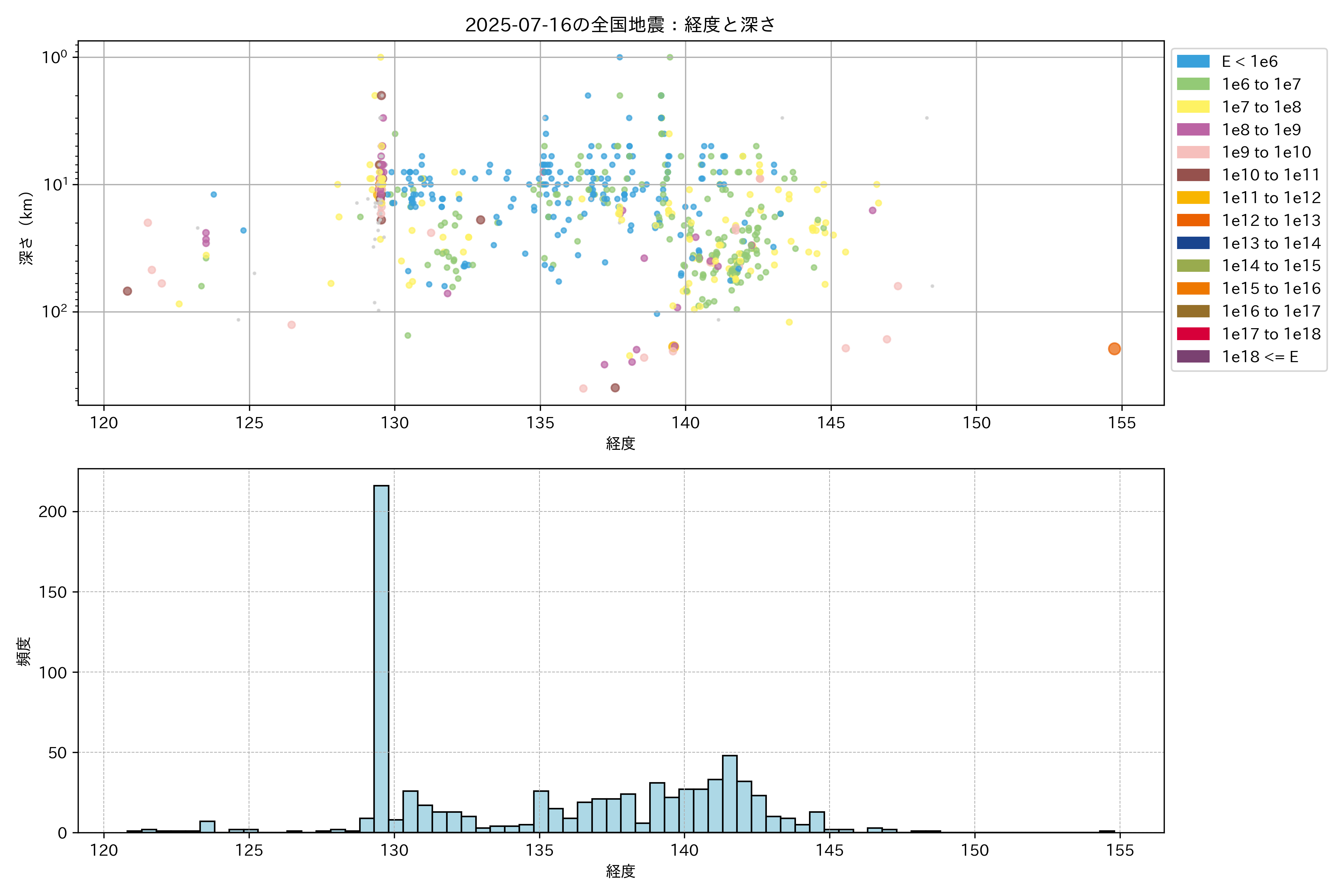Click the green '1e6 to 1e7' legend swatch

coord(1192,84)
